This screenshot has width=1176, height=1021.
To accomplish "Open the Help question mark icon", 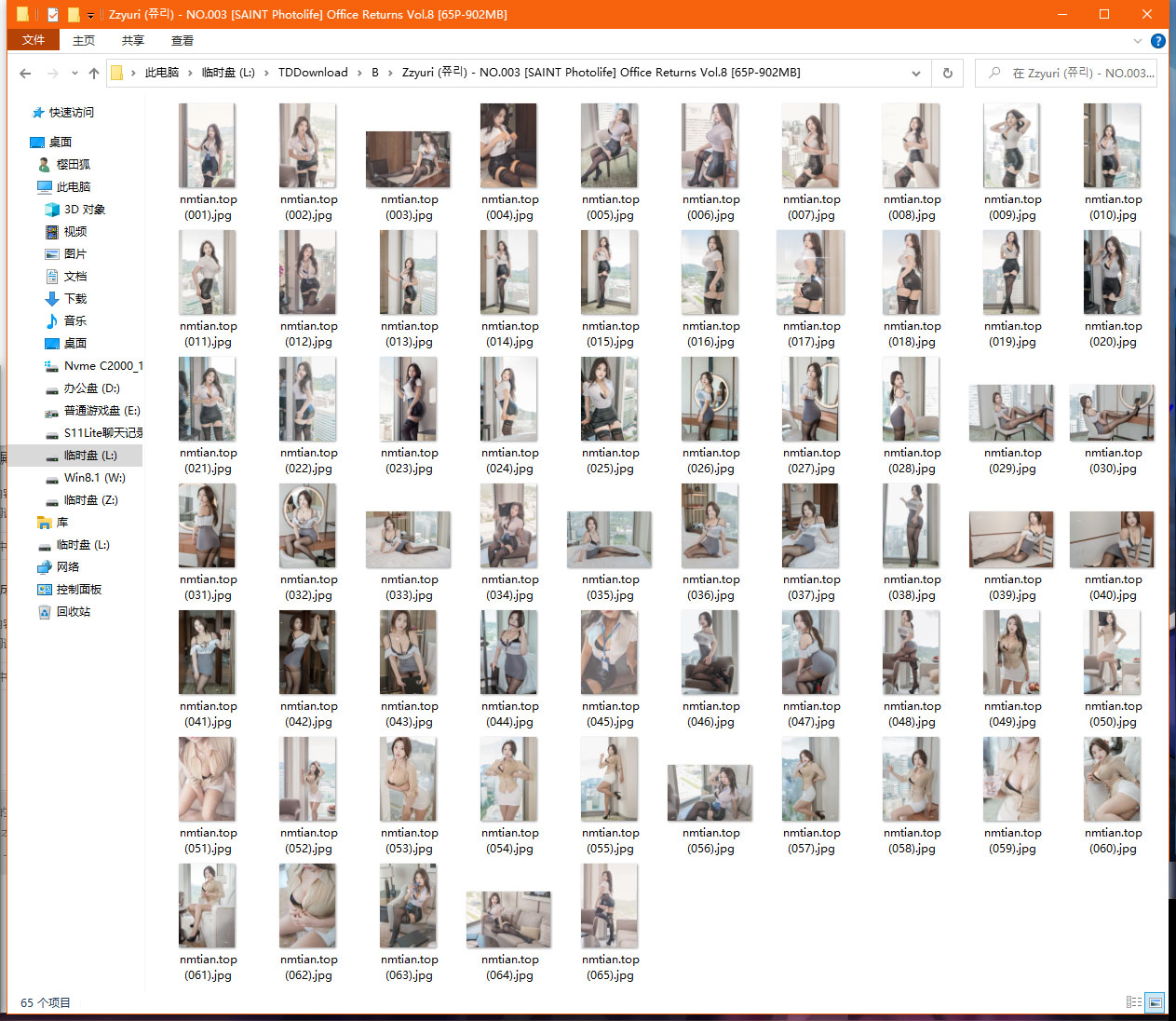I will [x=1157, y=41].
